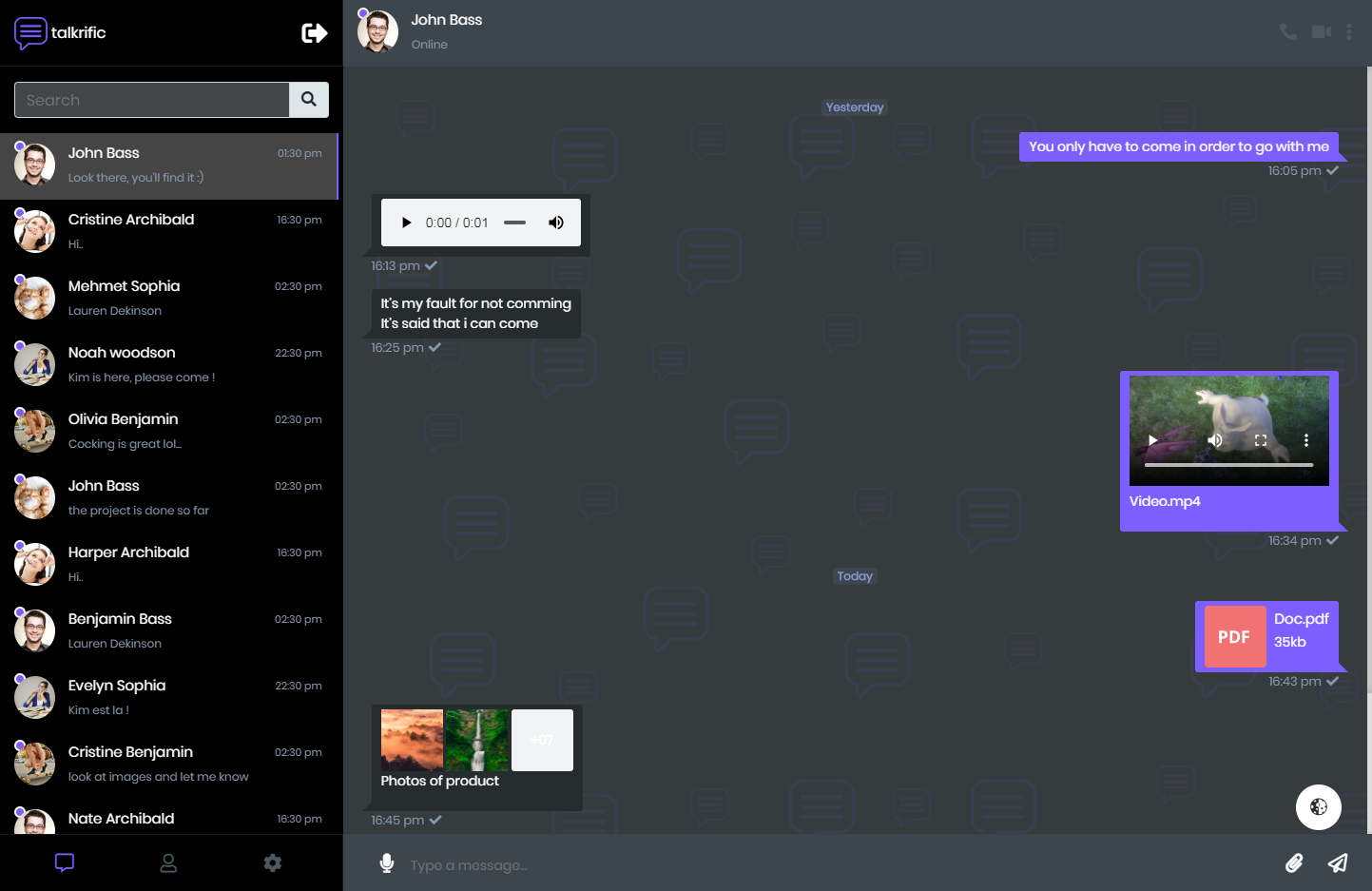This screenshot has height=891, width=1372.
Task: Click the logout arrow icon
Action: point(314,33)
